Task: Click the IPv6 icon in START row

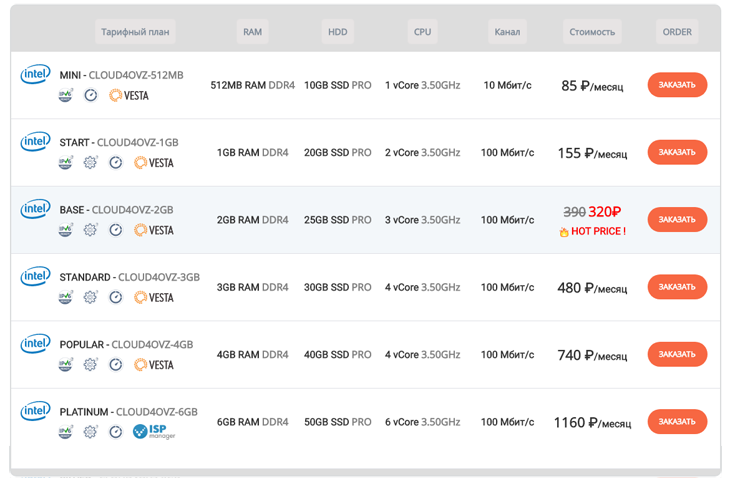Action: (x=65, y=163)
